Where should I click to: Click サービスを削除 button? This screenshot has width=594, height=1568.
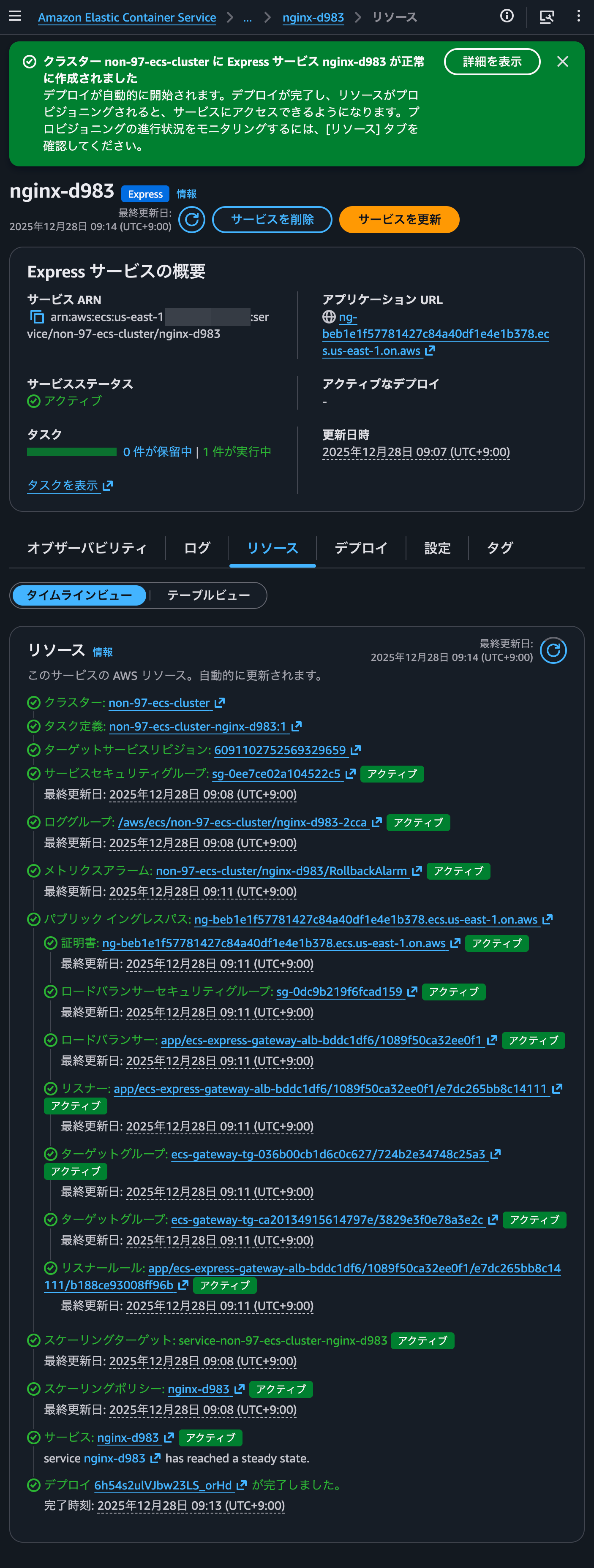pos(272,219)
